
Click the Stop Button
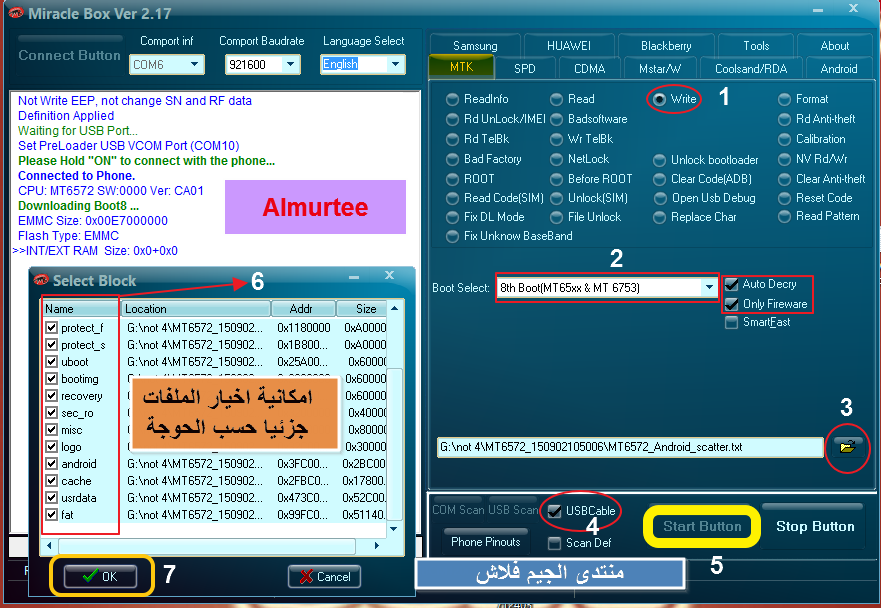tap(815, 527)
